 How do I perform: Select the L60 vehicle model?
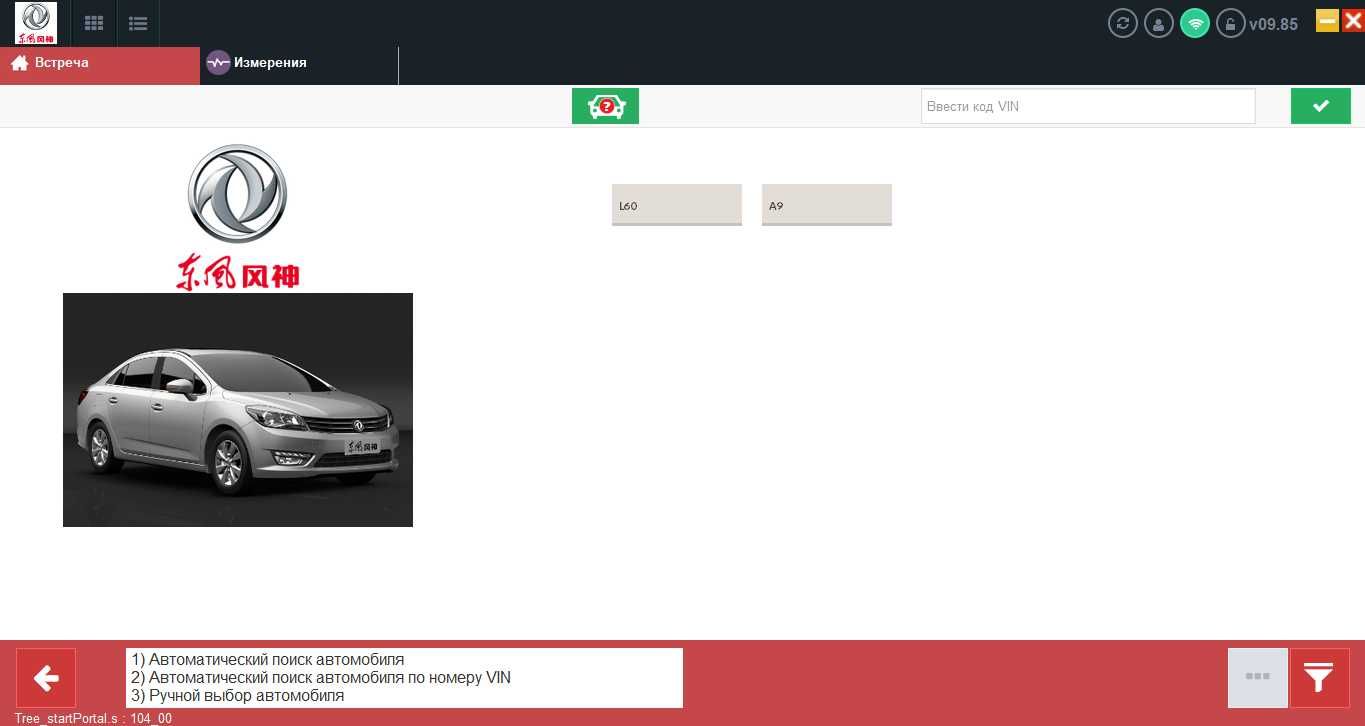[677, 205]
